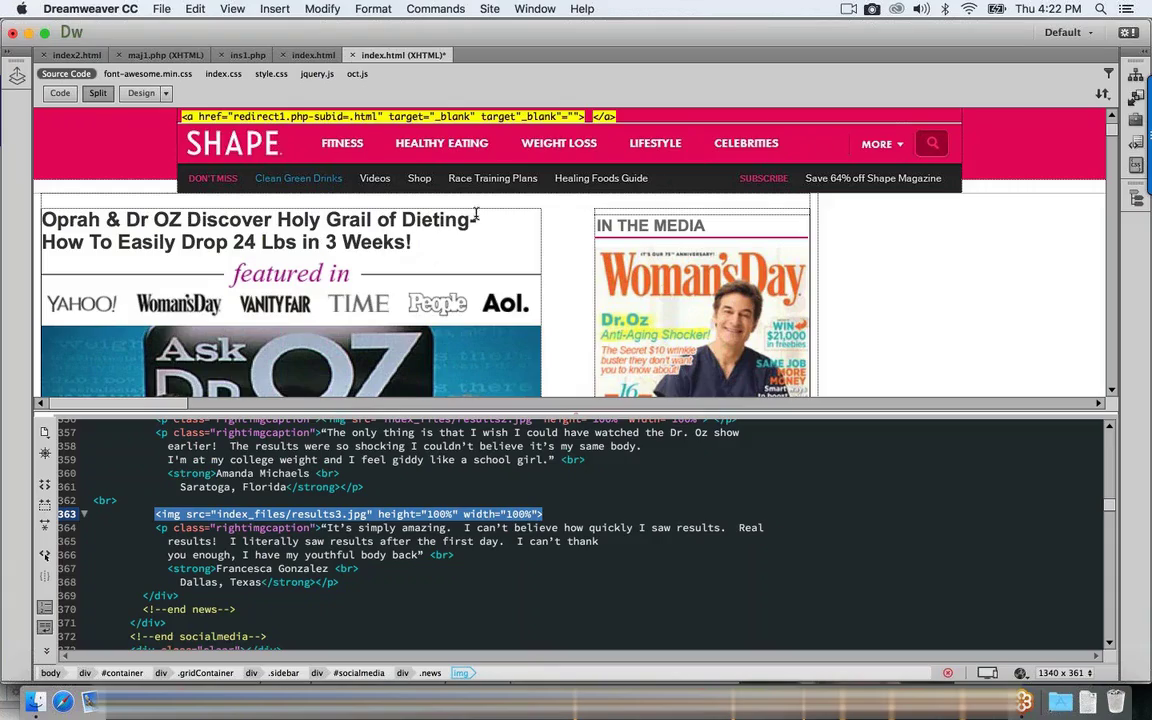The width and height of the screenshot is (1152, 720).
Task: Open the Insert menu
Action: pyautogui.click(x=275, y=9)
